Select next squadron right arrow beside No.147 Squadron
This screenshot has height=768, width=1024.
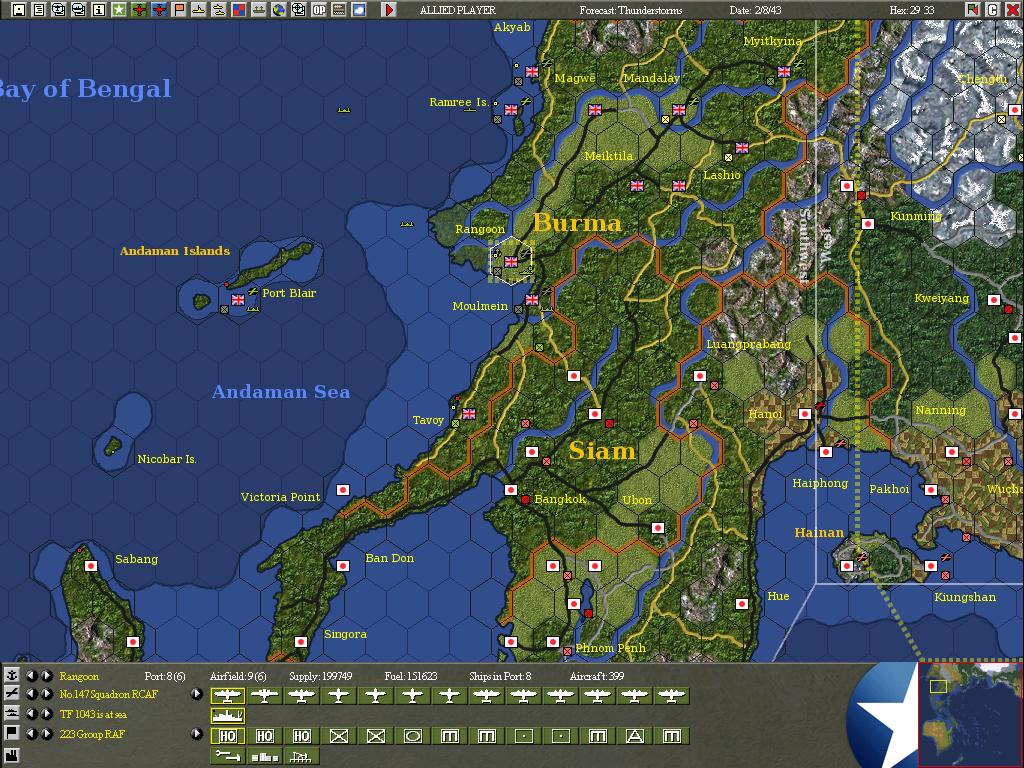coord(47,694)
